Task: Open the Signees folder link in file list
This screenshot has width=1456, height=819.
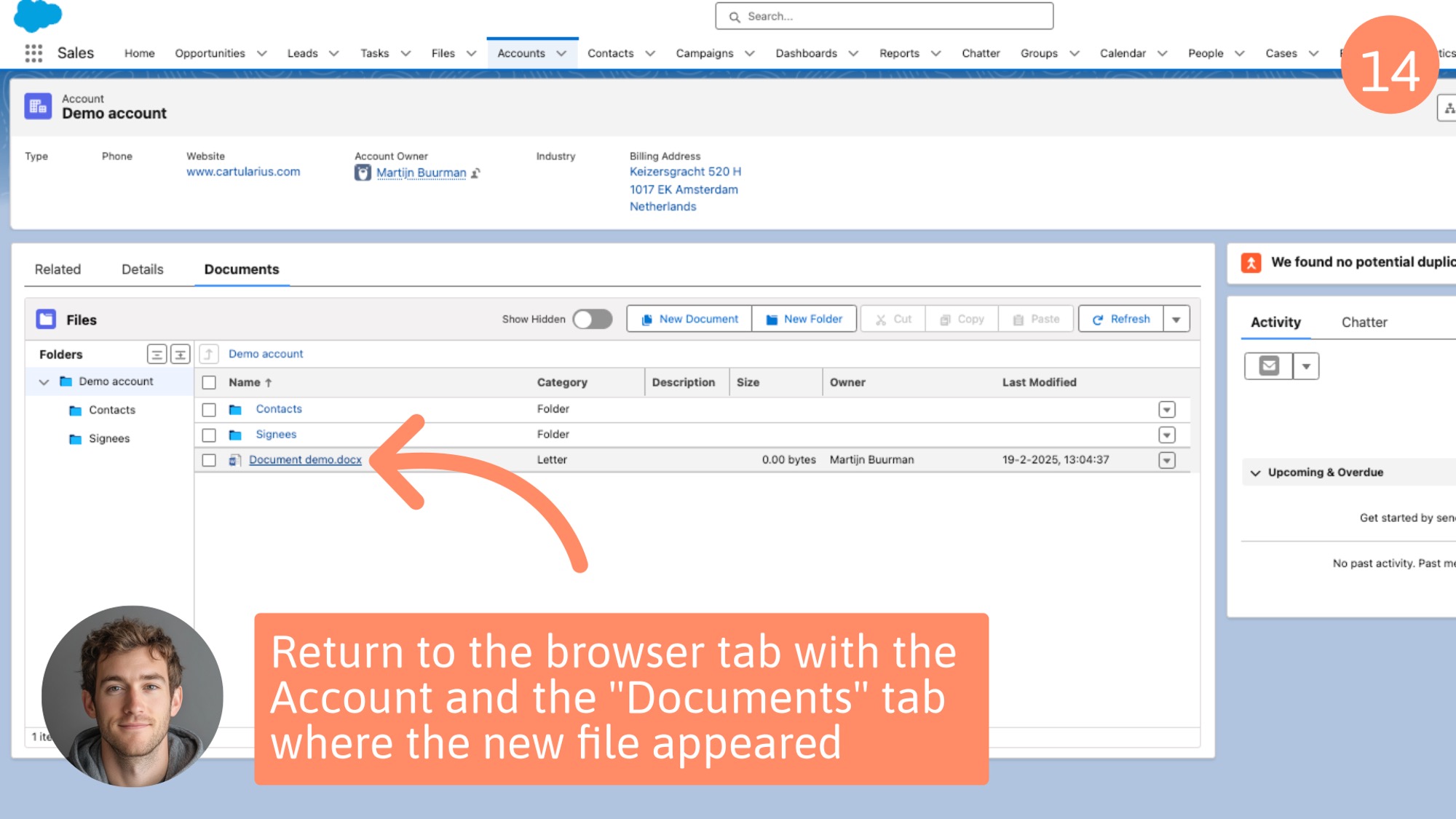Action: click(276, 435)
